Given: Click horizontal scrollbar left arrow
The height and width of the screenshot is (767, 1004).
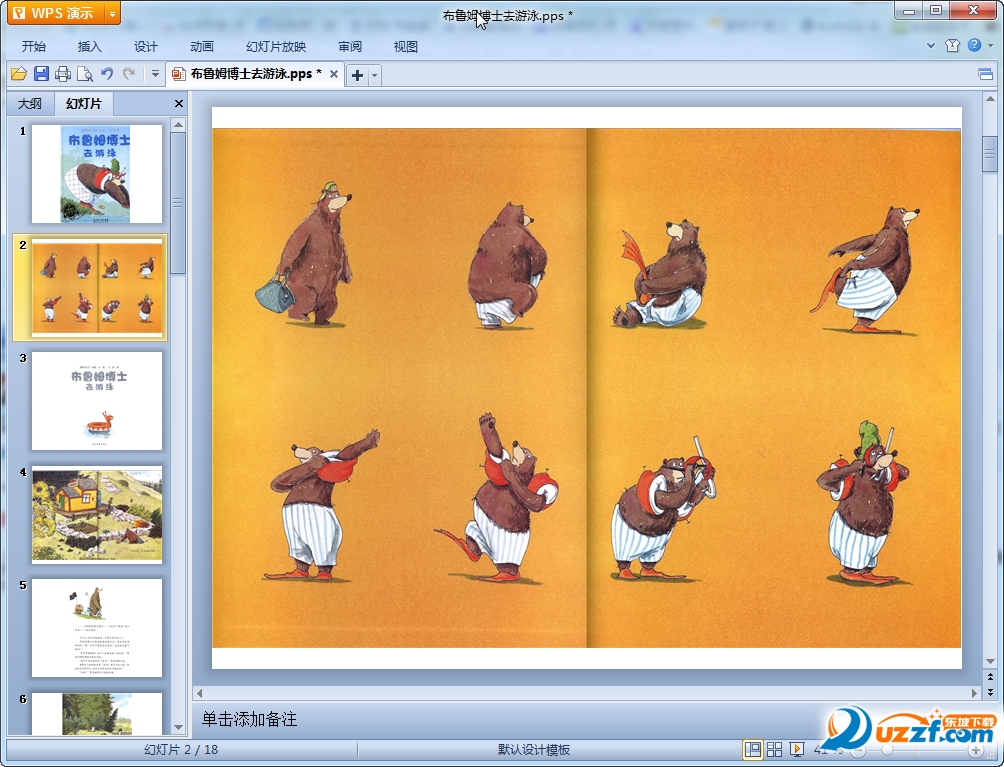Looking at the screenshot, I should pos(200,693).
